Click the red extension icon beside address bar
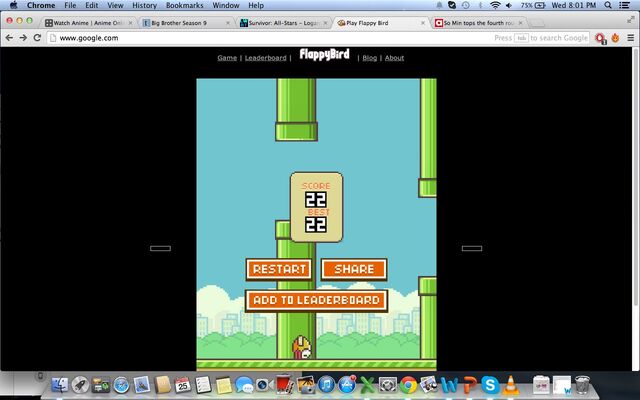The image size is (640, 400). (x=600, y=38)
